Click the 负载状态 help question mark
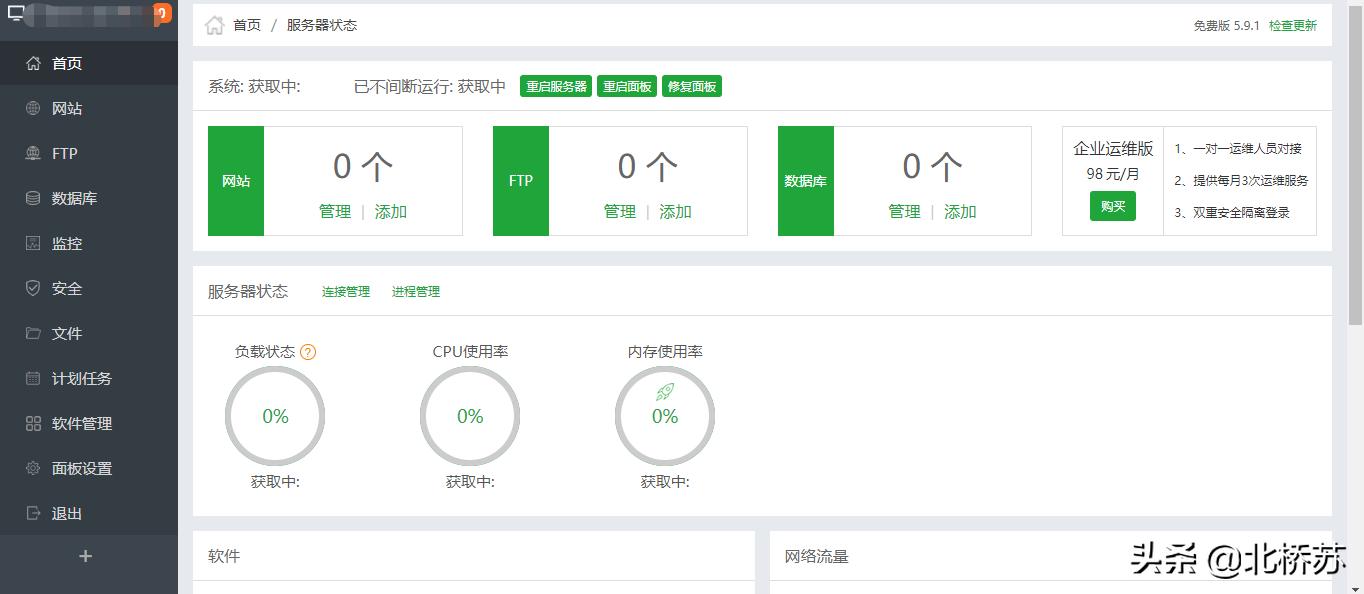 coord(308,351)
